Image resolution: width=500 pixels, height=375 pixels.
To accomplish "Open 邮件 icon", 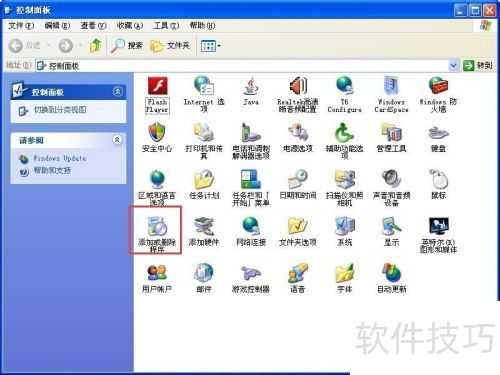I will click(x=204, y=273).
